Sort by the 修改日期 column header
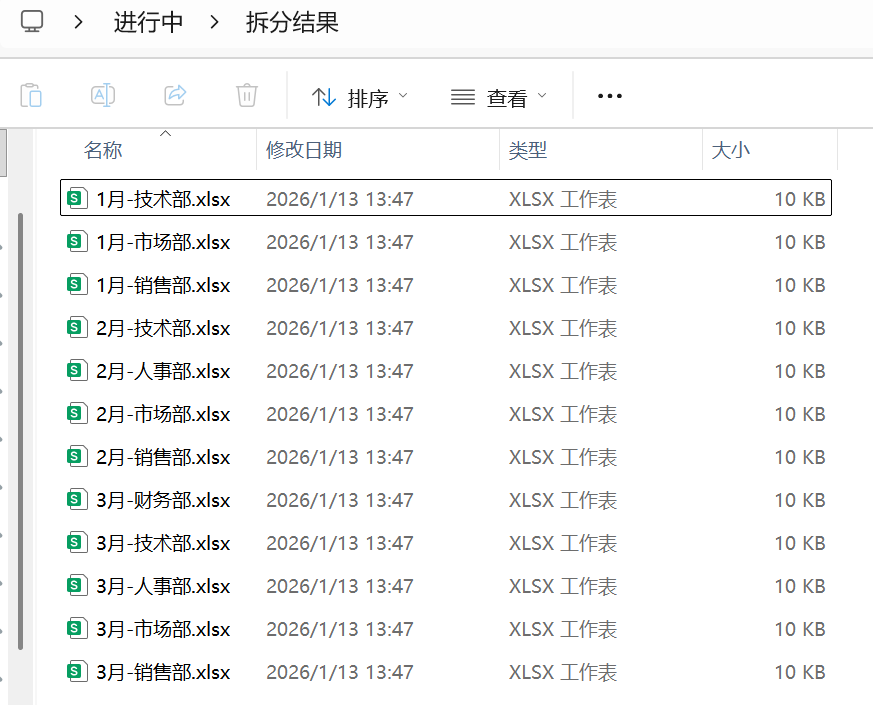The image size is (873, 705). [x=304, y=151]
